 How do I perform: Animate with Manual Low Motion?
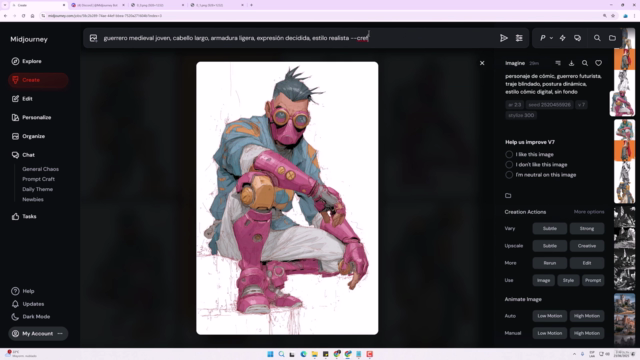pyautogui.click(x=550, y=333)
